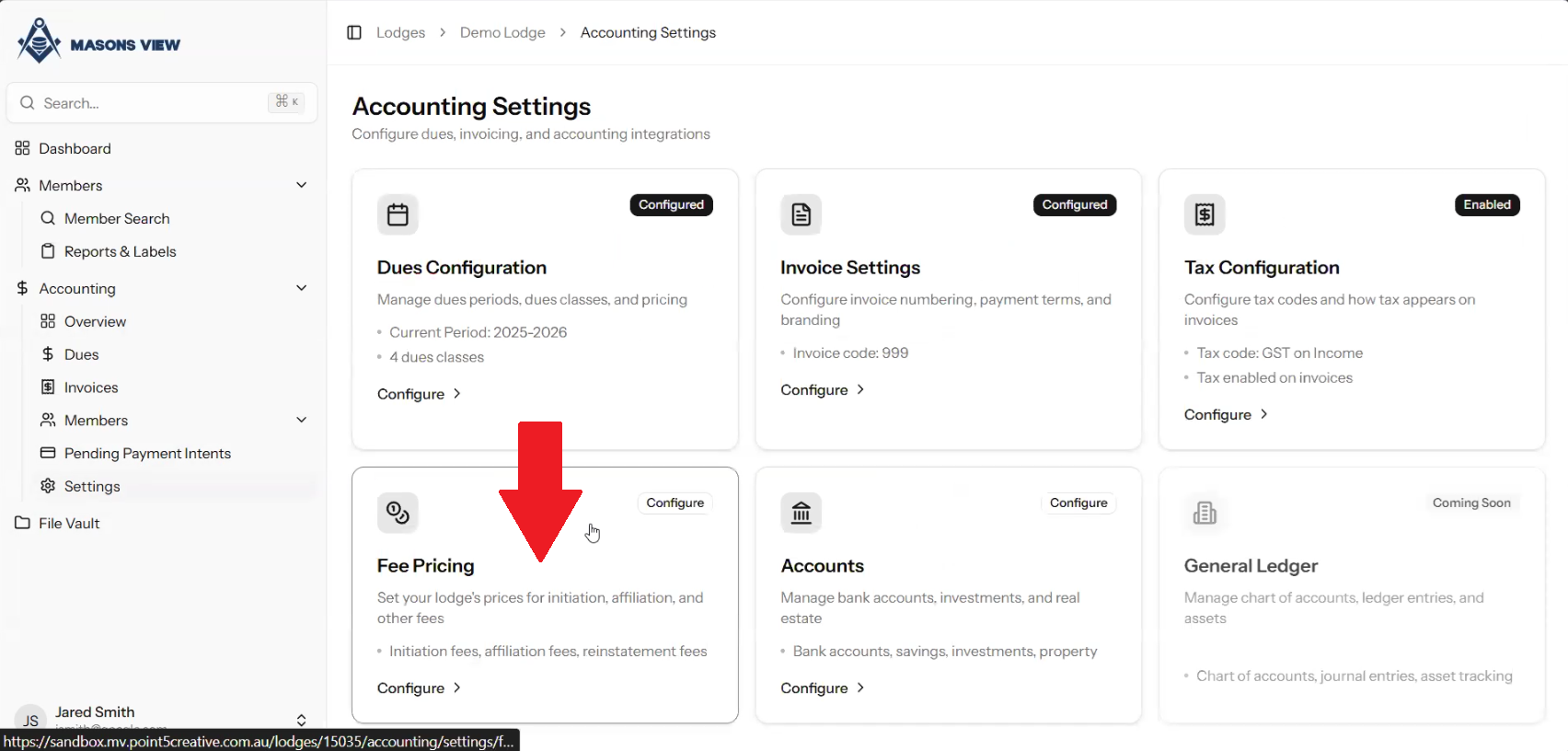The image size is (1568, 751).
Task: Click the Tax Configuration receipt icon
Action: pyautogui.click(x=1205, y=214)
